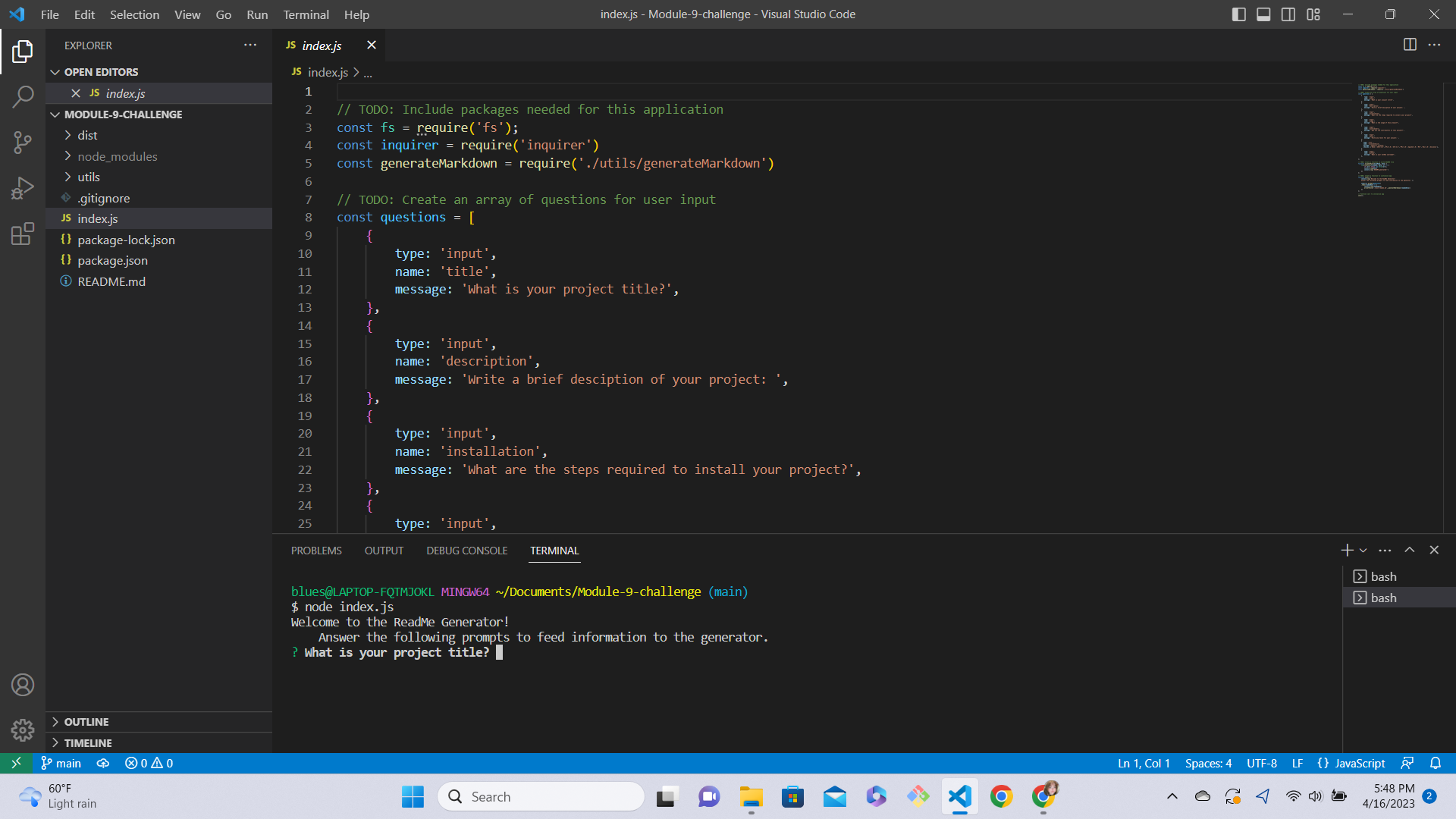Select the Run and Debug icon
Viewport: 1456px width, 819px height.
(x=22, y=188)
